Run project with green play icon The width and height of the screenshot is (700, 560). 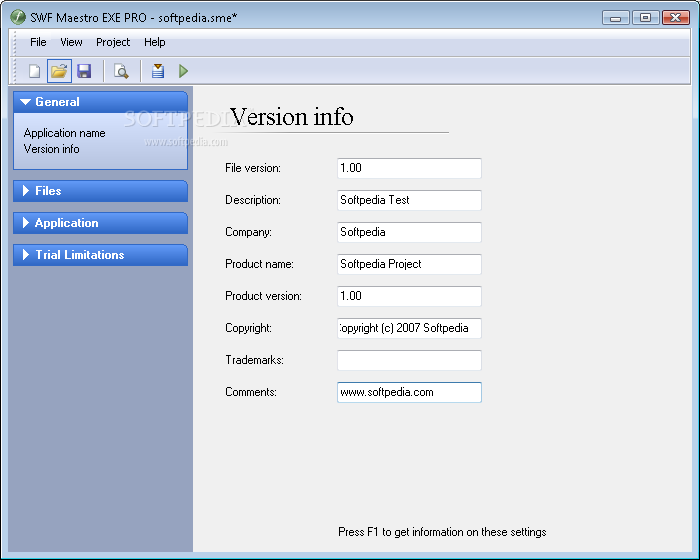coord(183,71)
